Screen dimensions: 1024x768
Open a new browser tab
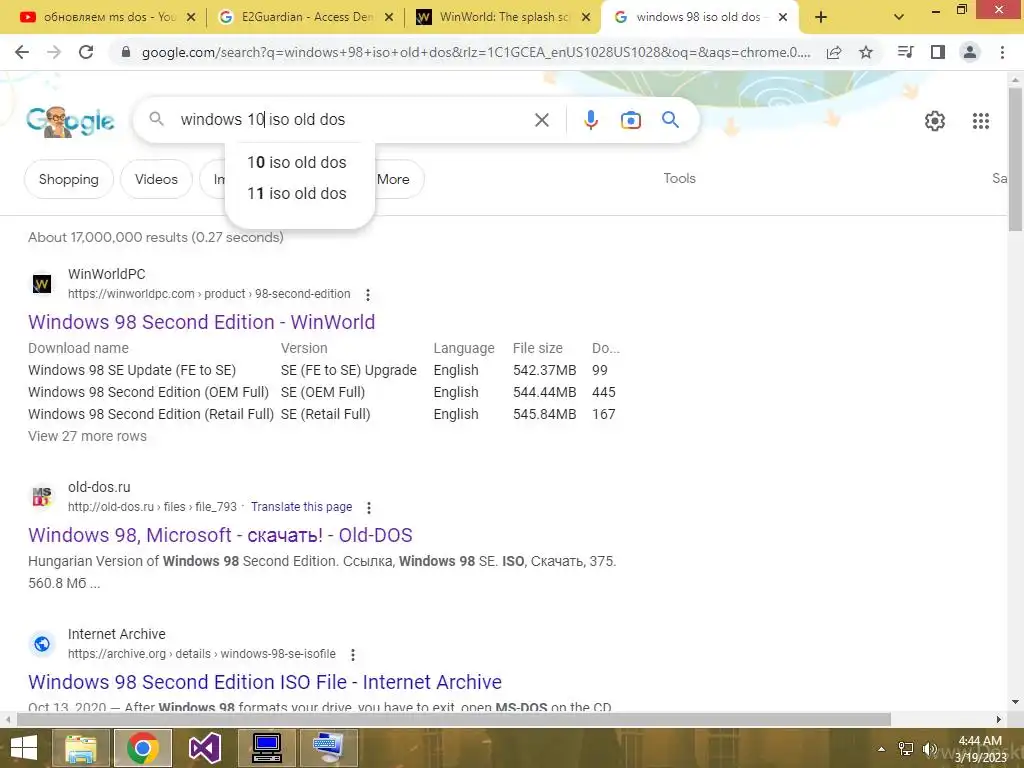tap(821, 17)
